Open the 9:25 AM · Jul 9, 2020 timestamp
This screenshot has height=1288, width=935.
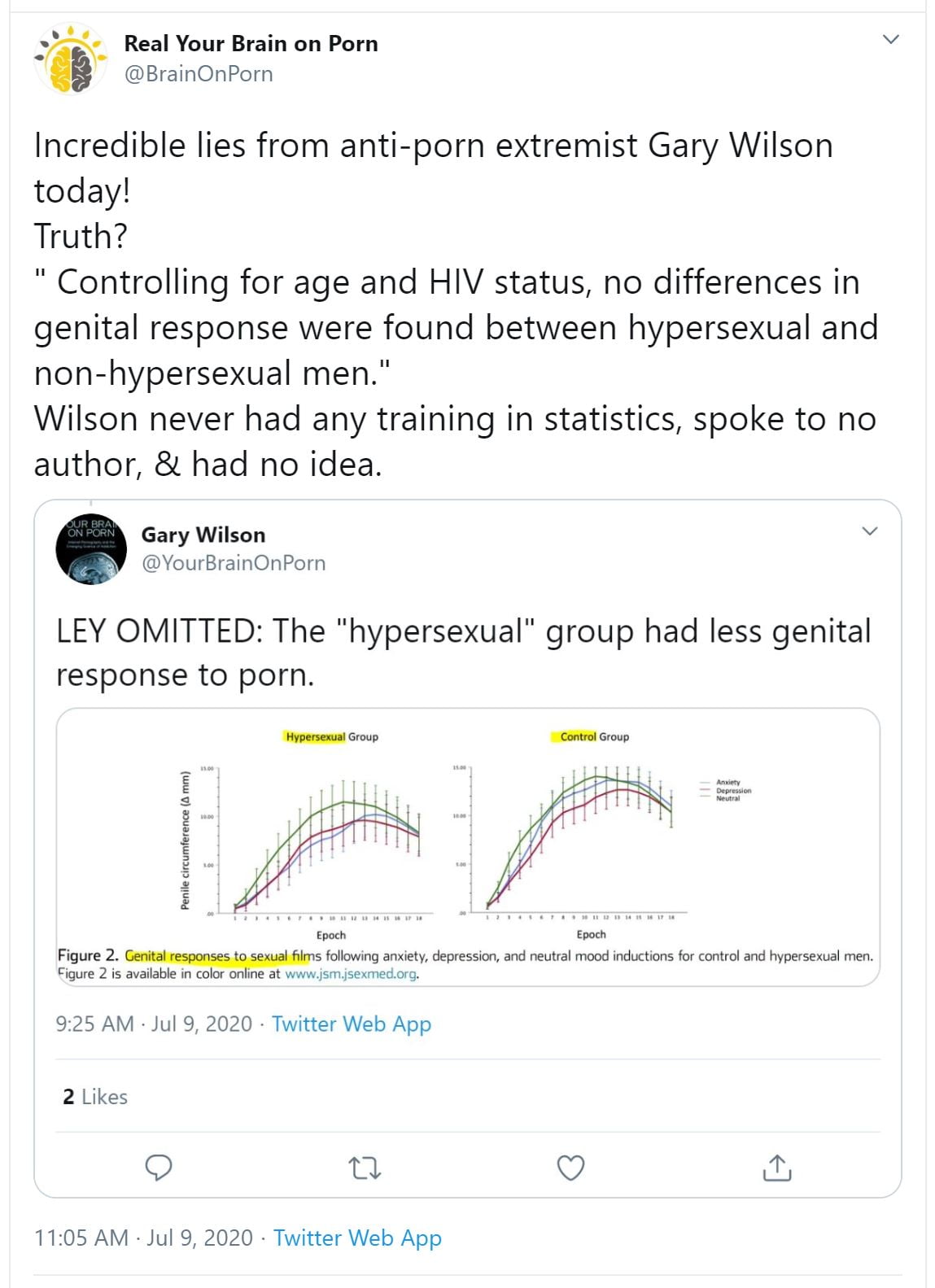154,1024
